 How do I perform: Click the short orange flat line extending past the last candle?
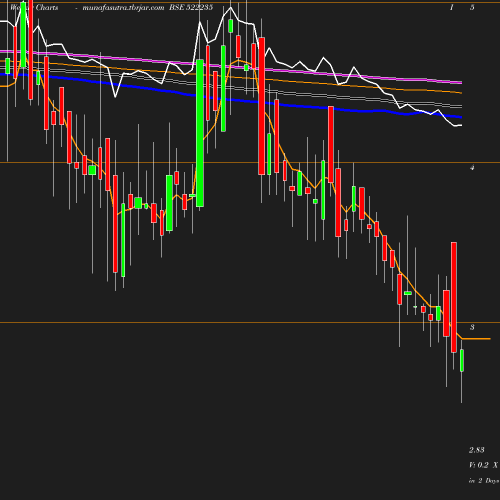[x=476, y=339]
